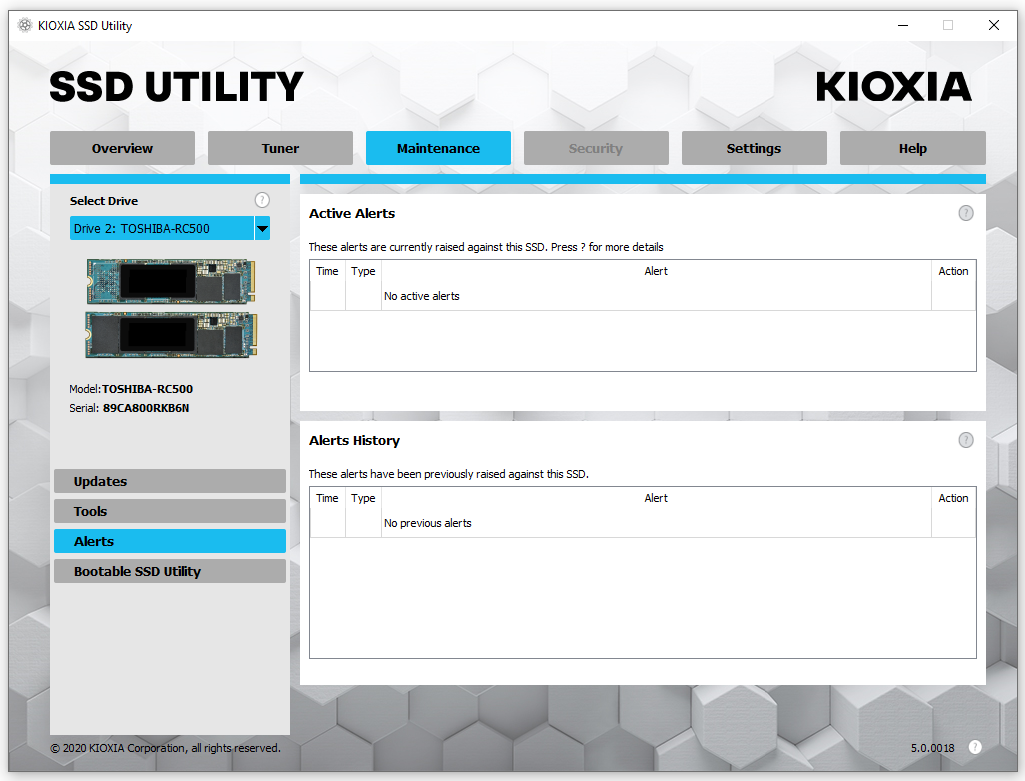This screenshot has height=781, width=1025.
Task: Click 'These alerts have been previously raised' text
Action: (448, 474)
